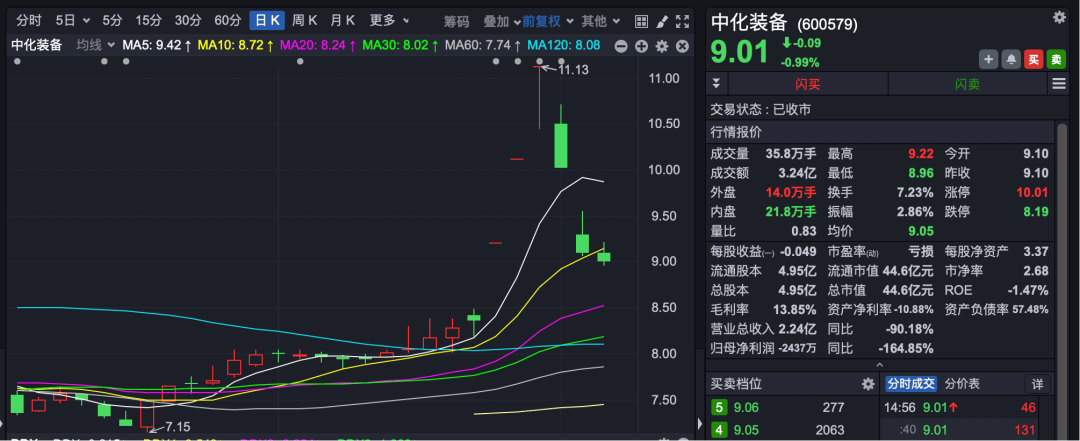Click the 交易状态:已收市 status text
This screenshot has height=441, width=1080.
(x=760, y=110)
